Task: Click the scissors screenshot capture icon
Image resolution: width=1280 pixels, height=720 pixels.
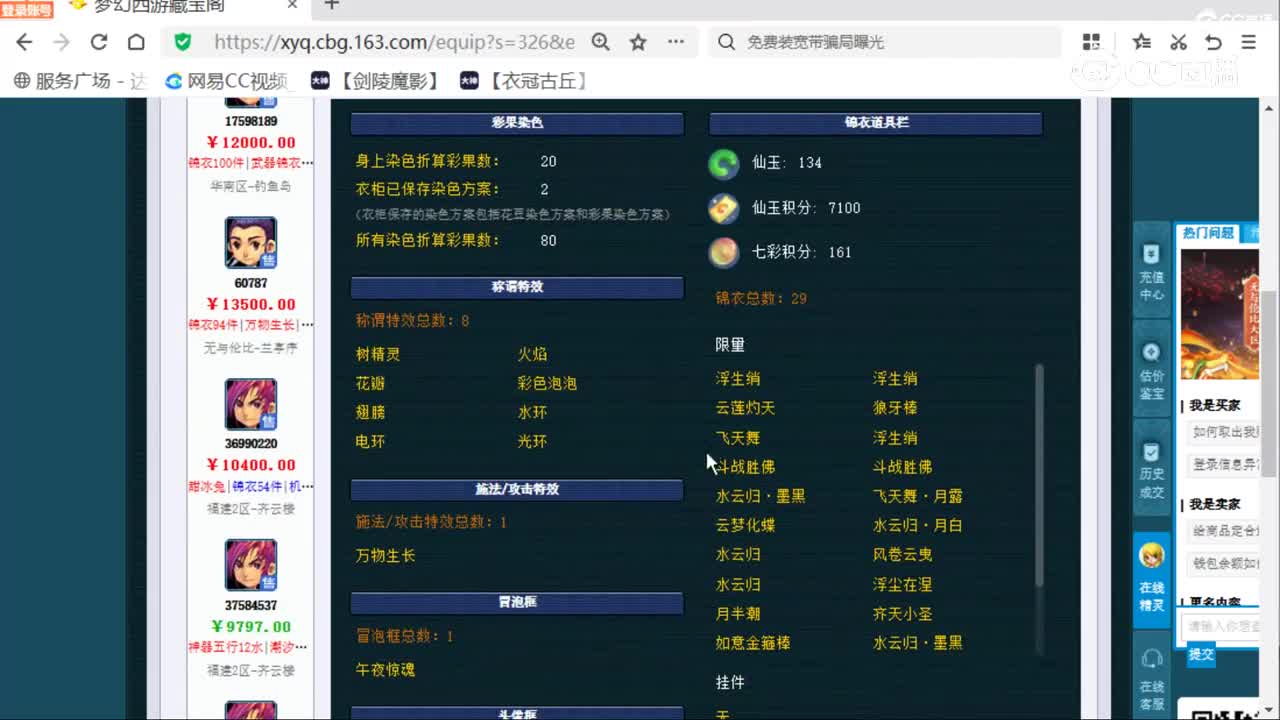Action: coord(1178,41)
